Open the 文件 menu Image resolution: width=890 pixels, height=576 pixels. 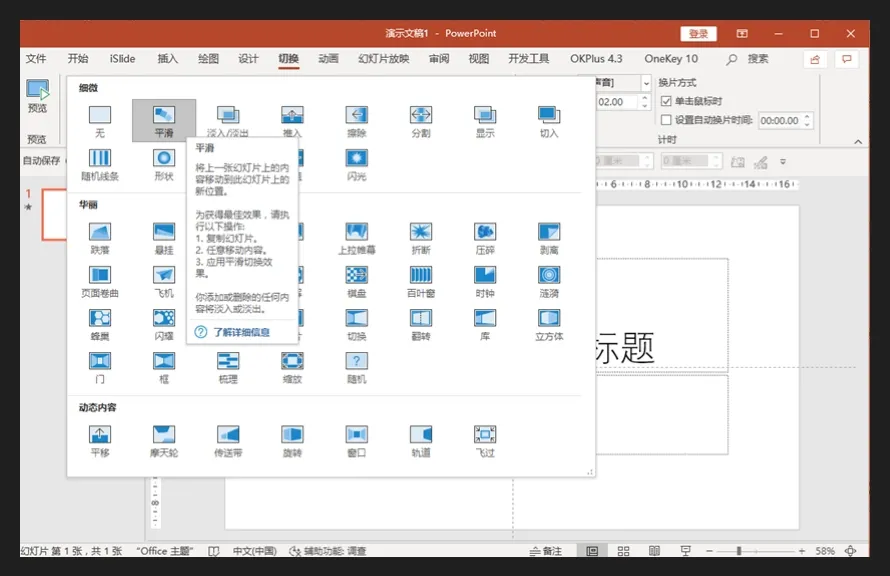pos(36,58)
